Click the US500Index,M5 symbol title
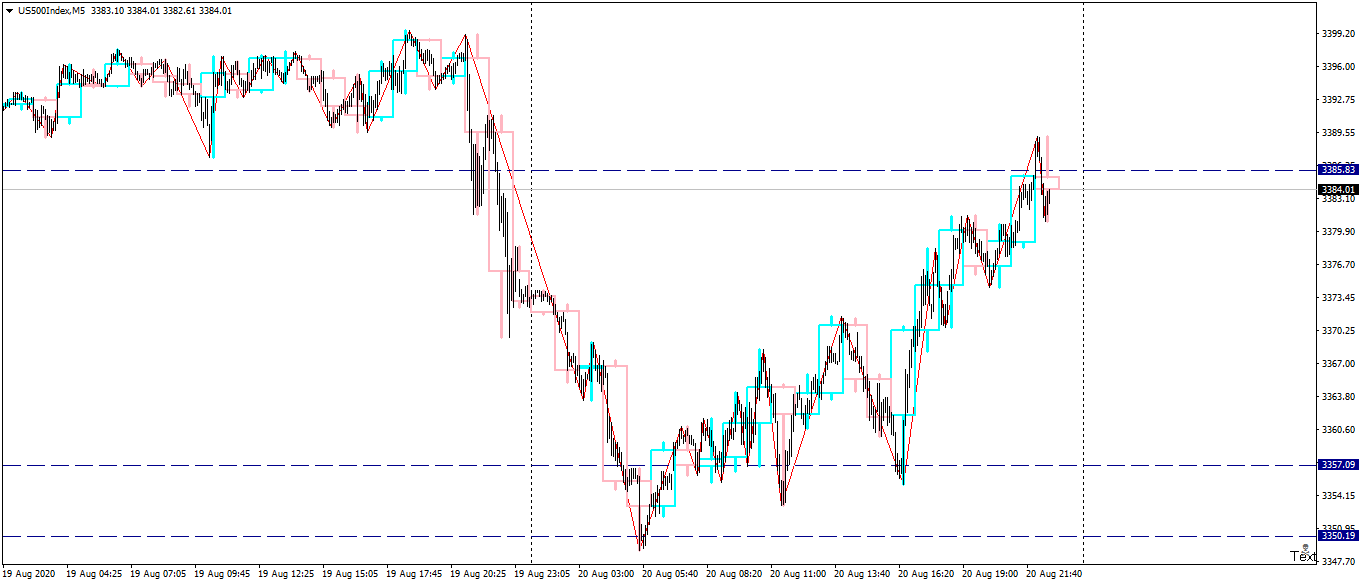Viewport: 1362px width, 585px height. [51, 10]
